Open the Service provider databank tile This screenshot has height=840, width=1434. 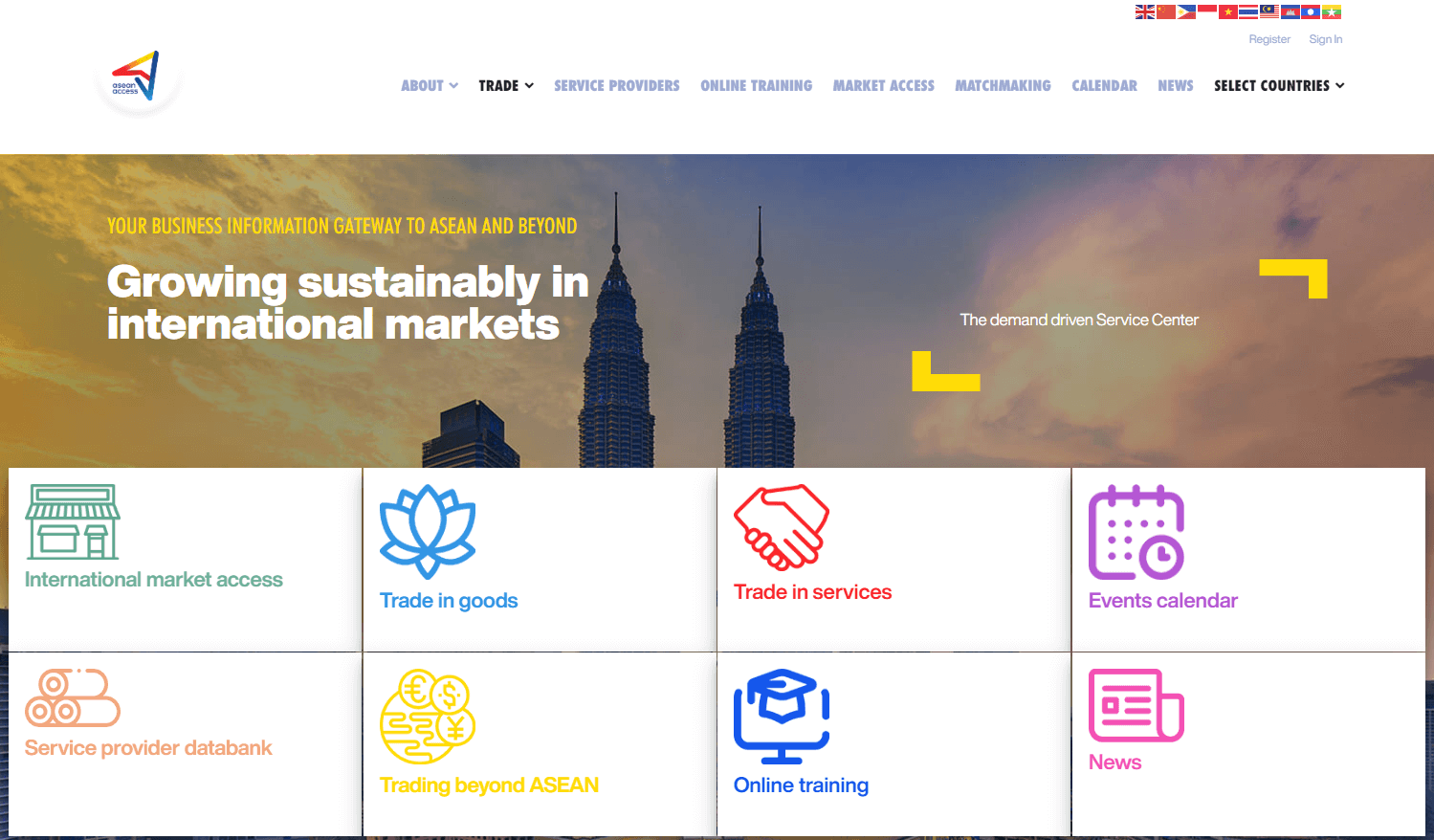point(185,744)
